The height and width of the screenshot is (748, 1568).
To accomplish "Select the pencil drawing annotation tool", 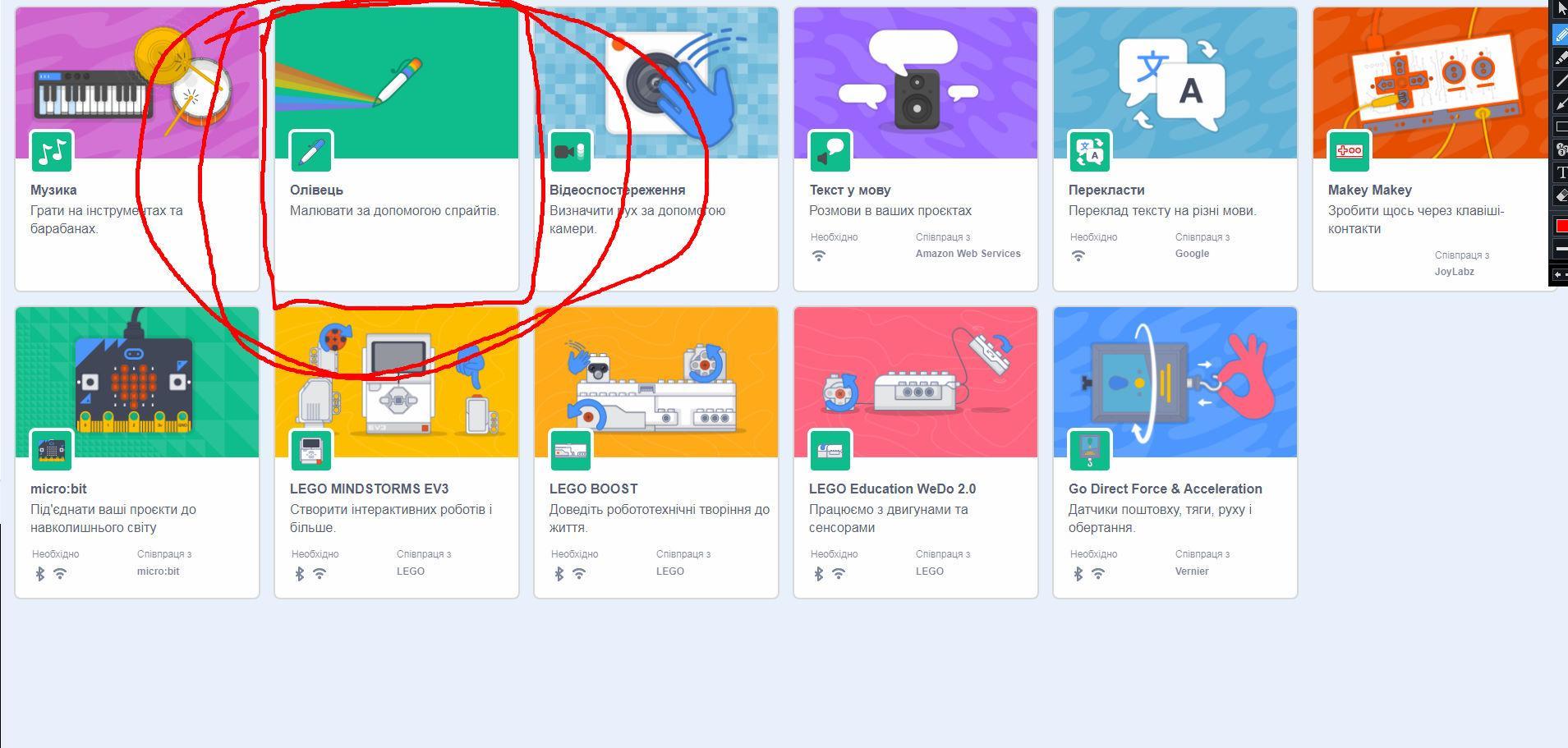I will coord(1561,34).
